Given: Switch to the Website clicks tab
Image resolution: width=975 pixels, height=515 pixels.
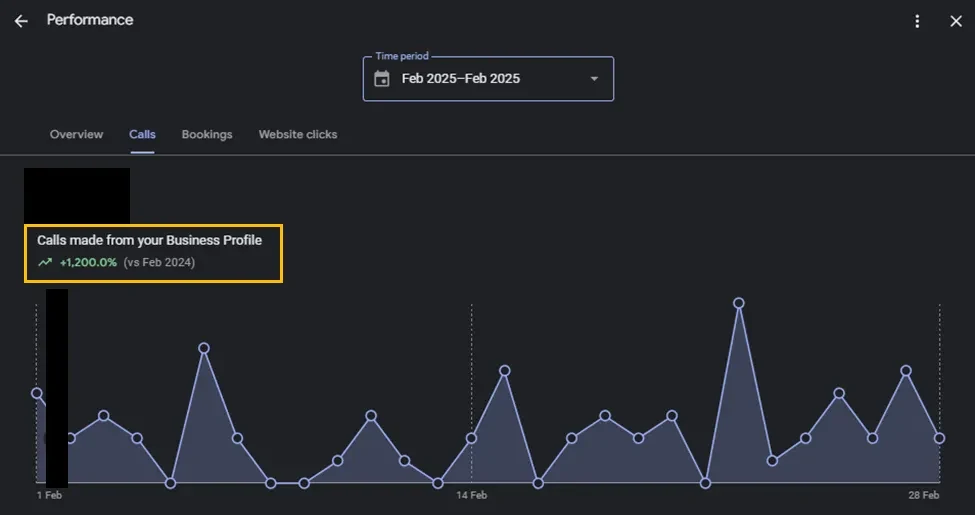Looking at the screenshot, I should click(x=298, y=134).
